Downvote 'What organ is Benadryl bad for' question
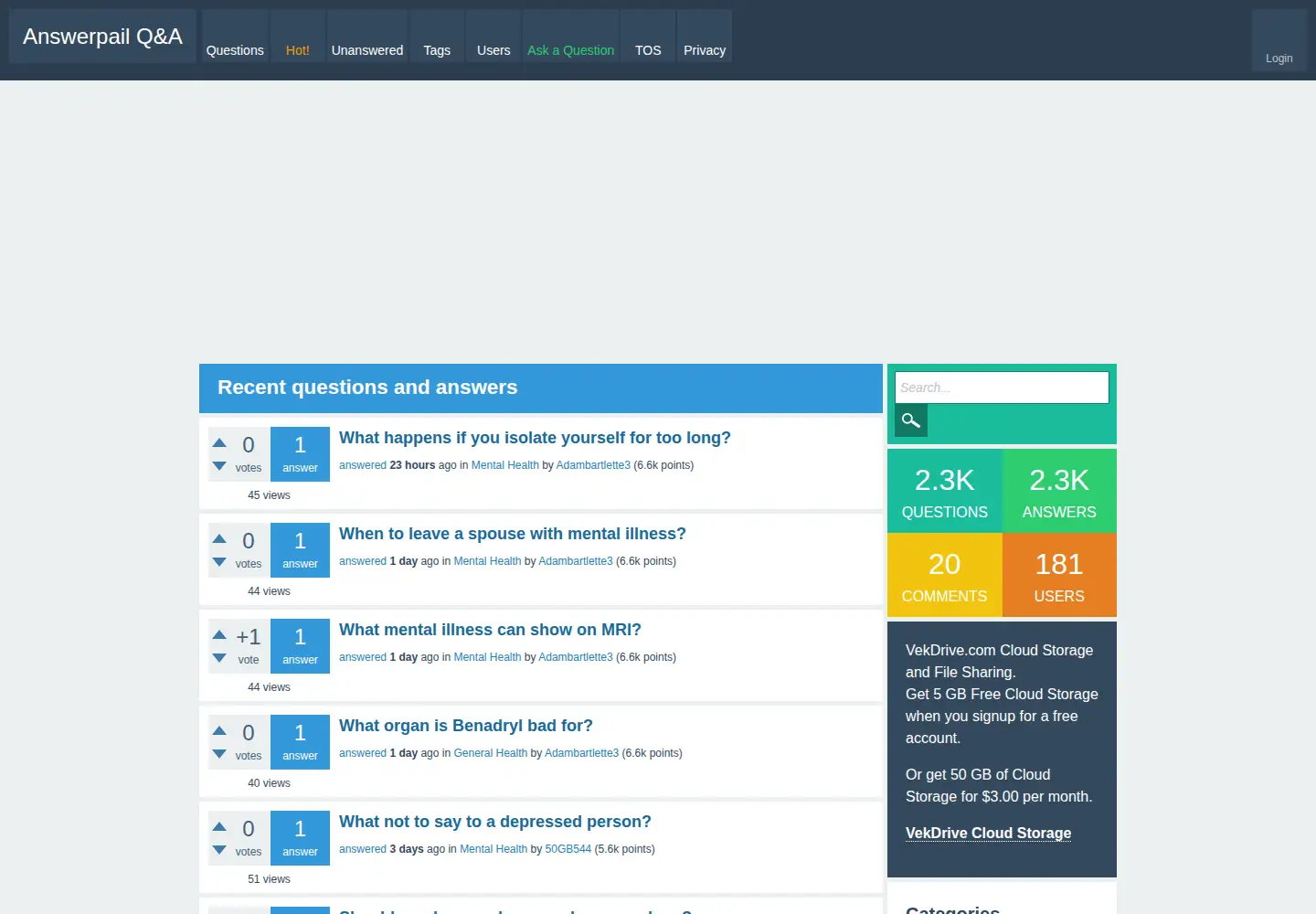Screen dimensions: 1316x914 219,754
